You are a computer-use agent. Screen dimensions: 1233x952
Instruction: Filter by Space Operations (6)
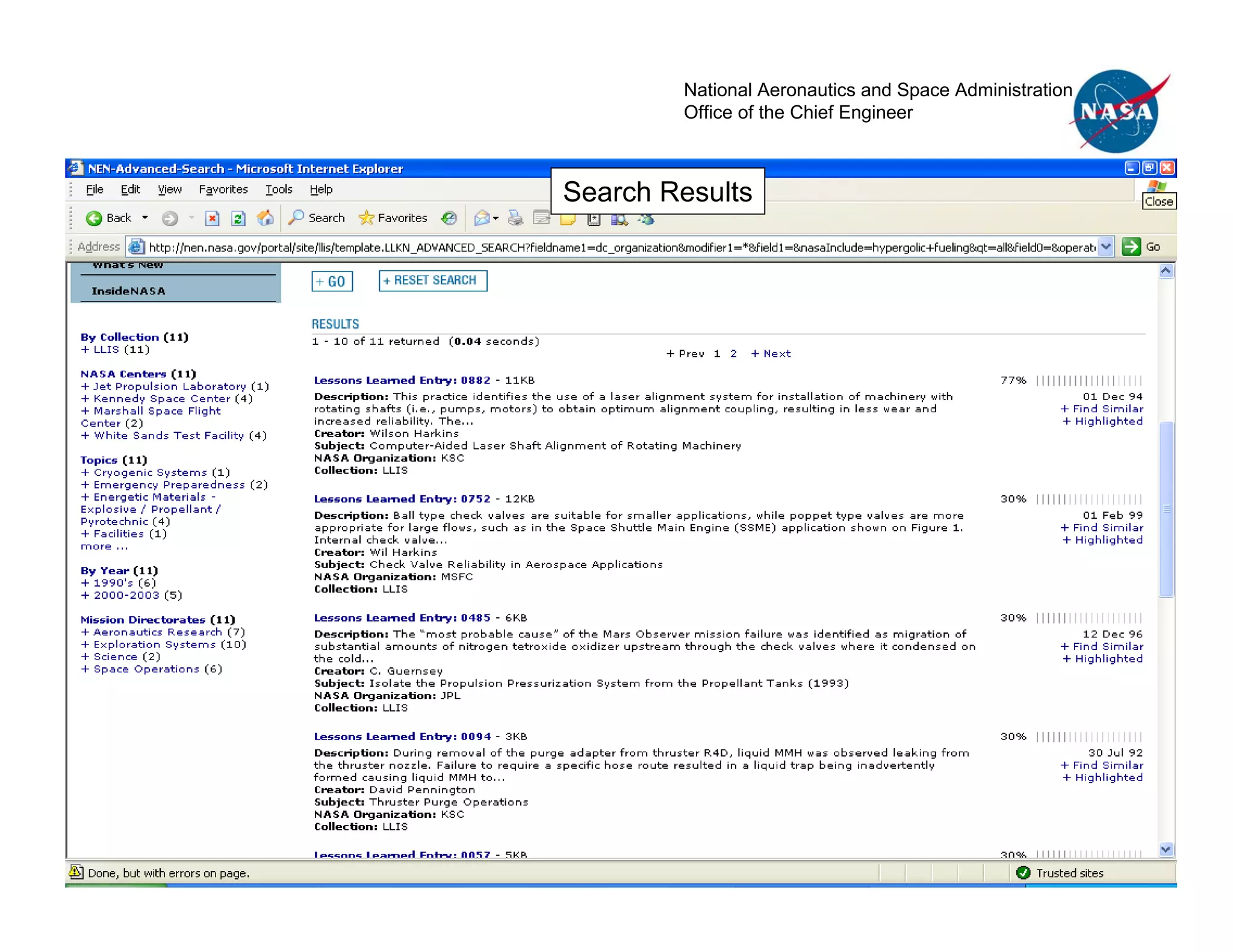pyautogui.click(x=152, y=669)
